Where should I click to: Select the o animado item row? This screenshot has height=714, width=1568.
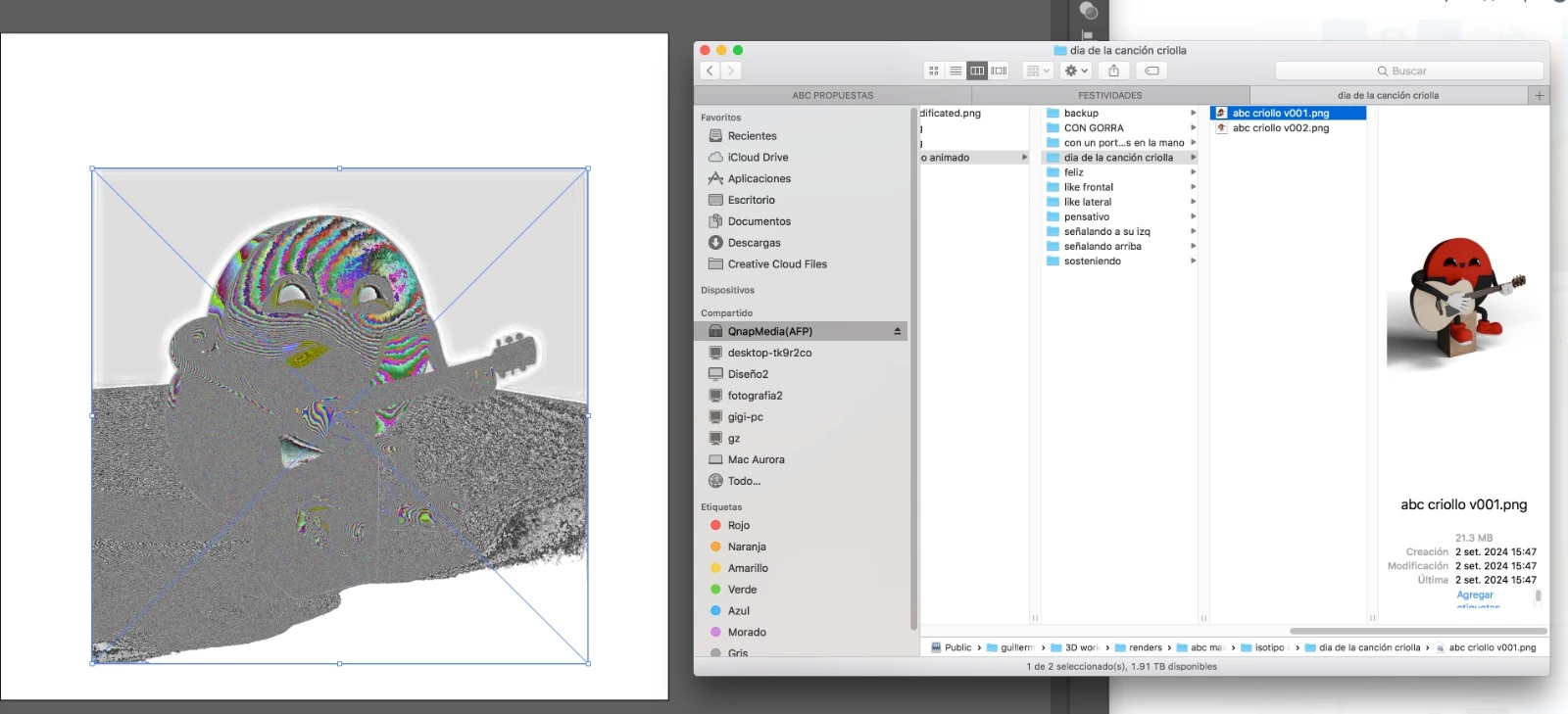(974, 158)
